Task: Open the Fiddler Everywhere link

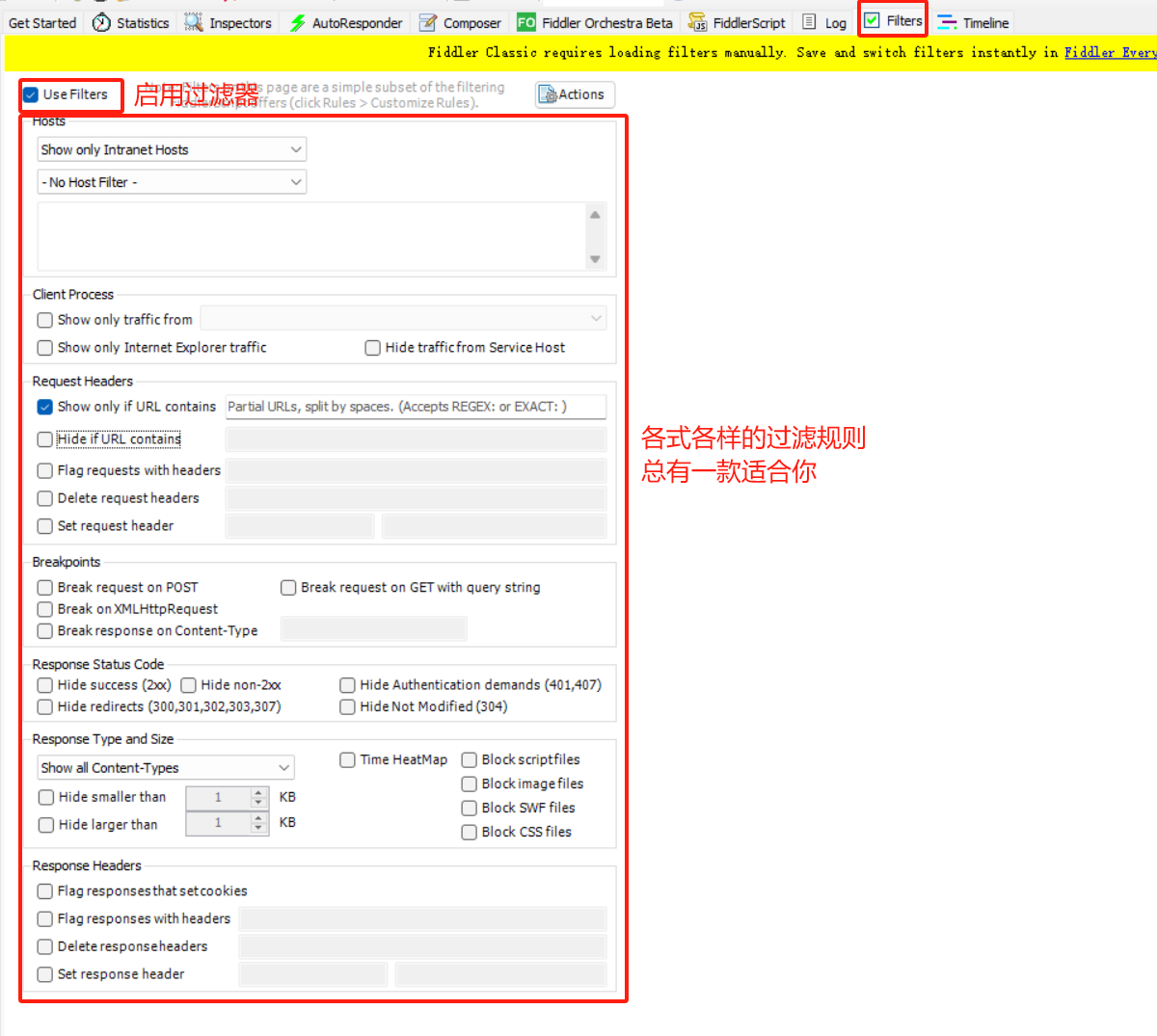Action: tap(1110, 52)
